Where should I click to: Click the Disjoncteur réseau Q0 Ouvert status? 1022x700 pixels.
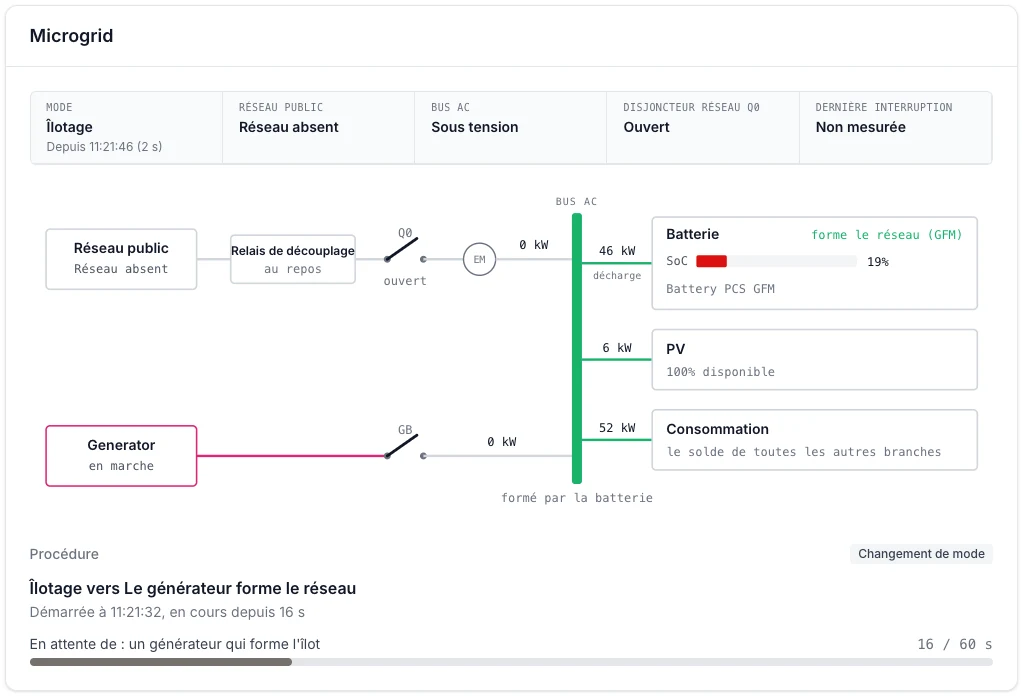click(703, 128)
